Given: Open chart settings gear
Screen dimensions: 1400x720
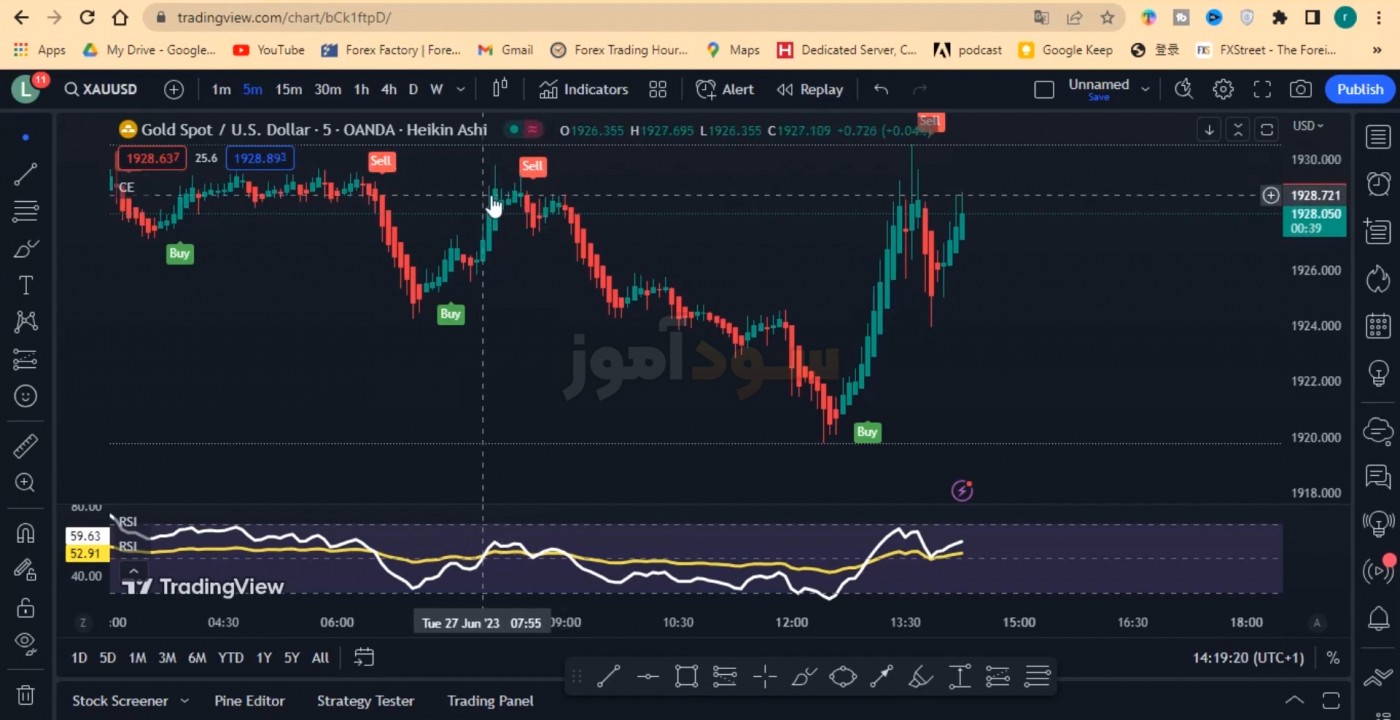Looking at the screenshot, I should [1223, 89].
